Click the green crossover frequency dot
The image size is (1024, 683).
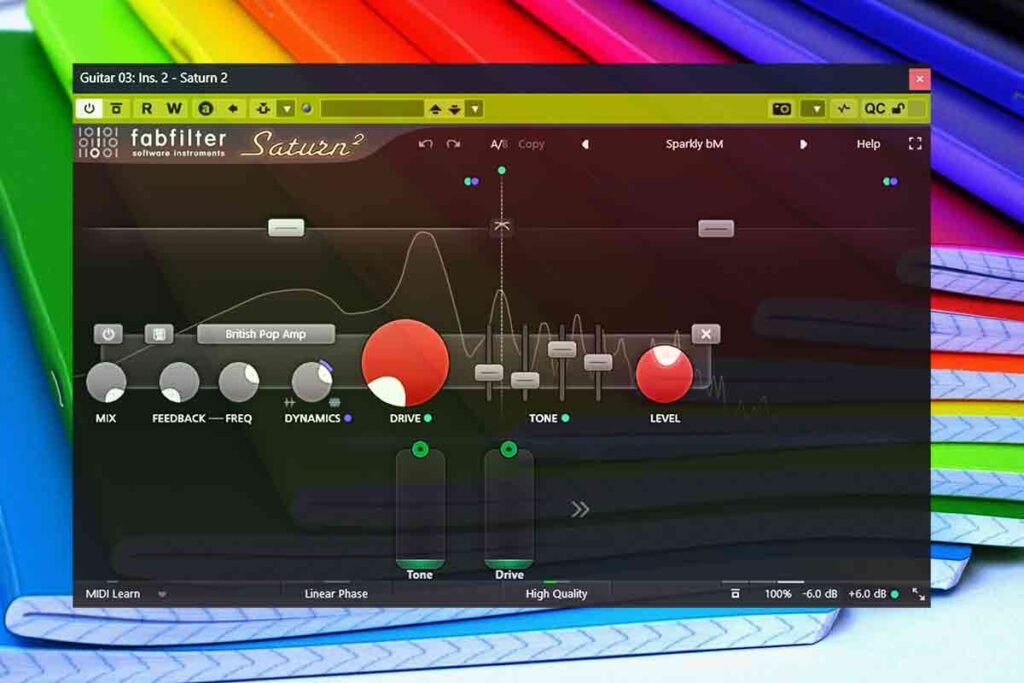(x=502, y=170)
